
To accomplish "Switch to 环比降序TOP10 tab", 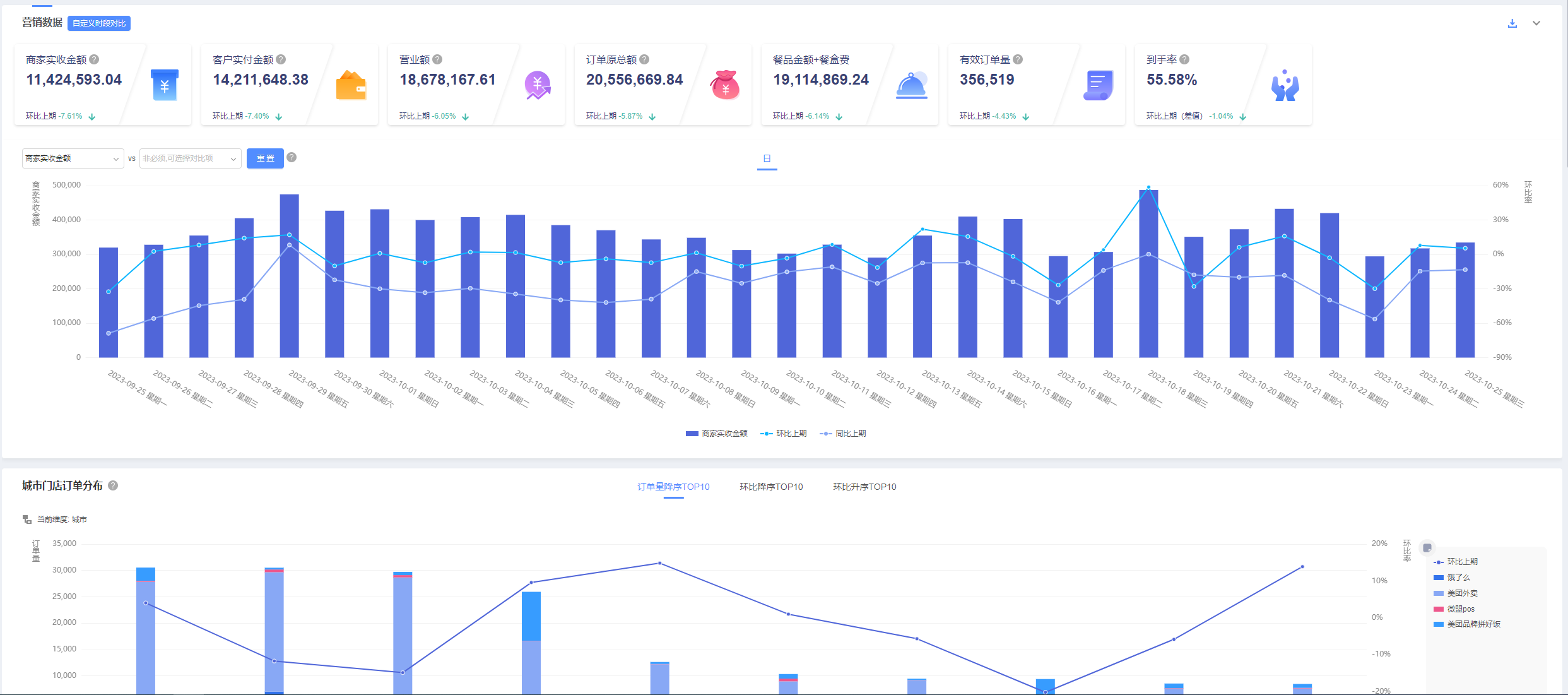I will [771, 487].
